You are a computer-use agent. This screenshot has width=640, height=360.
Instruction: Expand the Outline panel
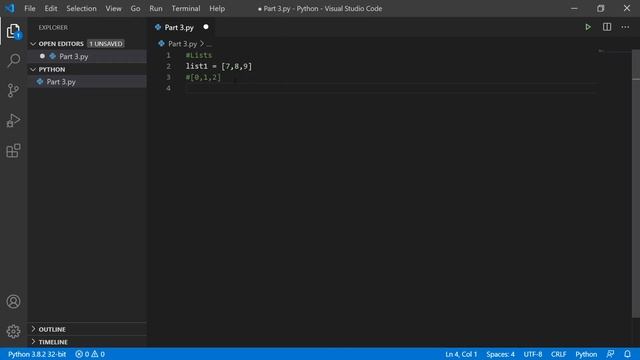click(x=33, y=329)
